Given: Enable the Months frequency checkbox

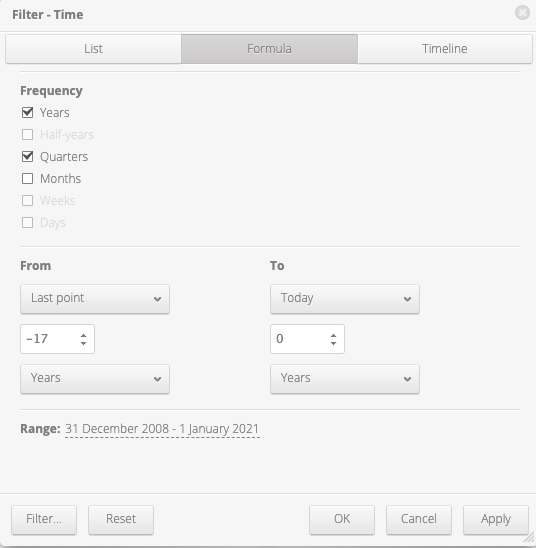Looking at the screenshot, I should [x=28, y=179].
